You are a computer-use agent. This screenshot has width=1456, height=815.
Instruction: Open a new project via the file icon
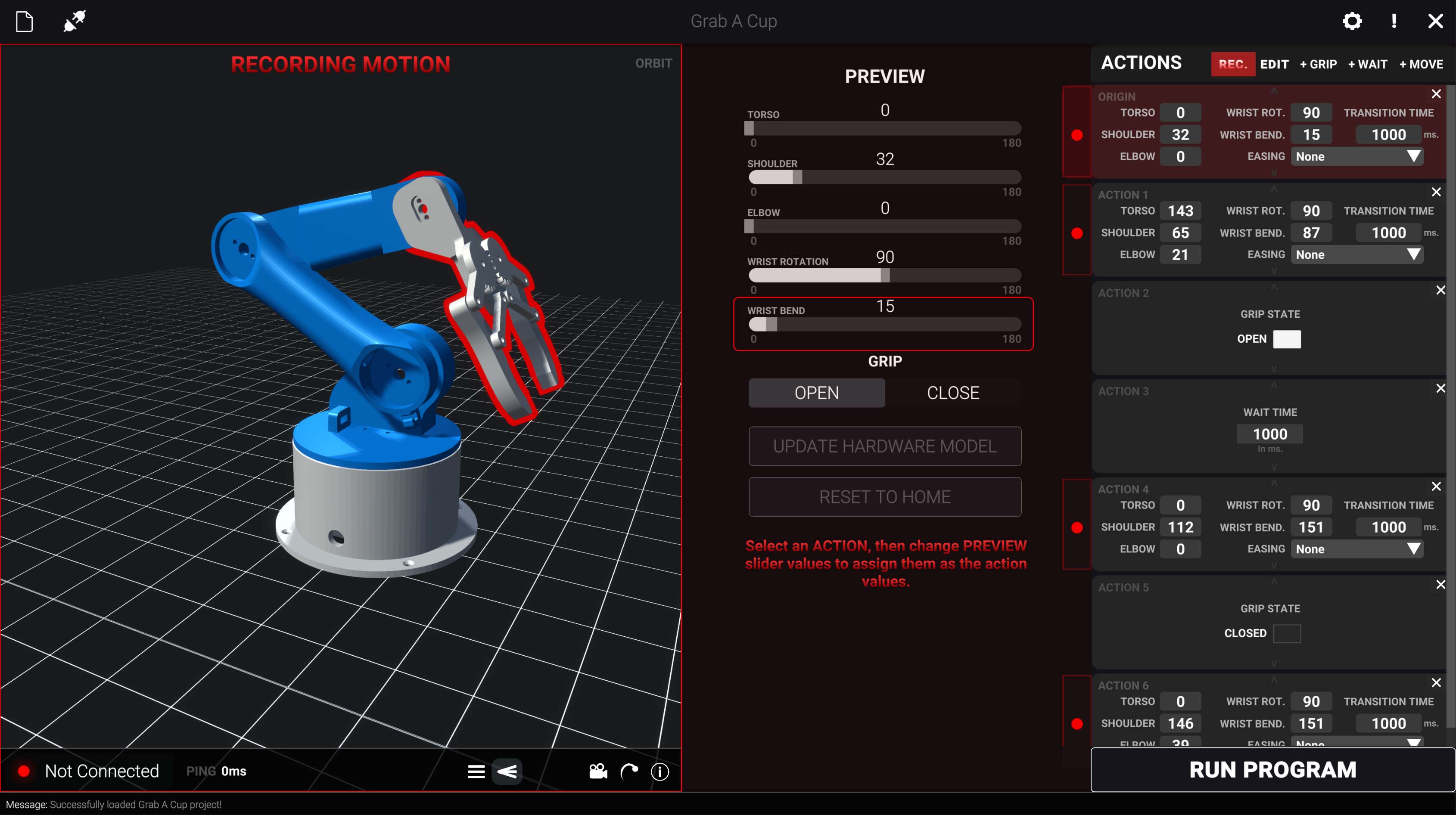point(24,21)
